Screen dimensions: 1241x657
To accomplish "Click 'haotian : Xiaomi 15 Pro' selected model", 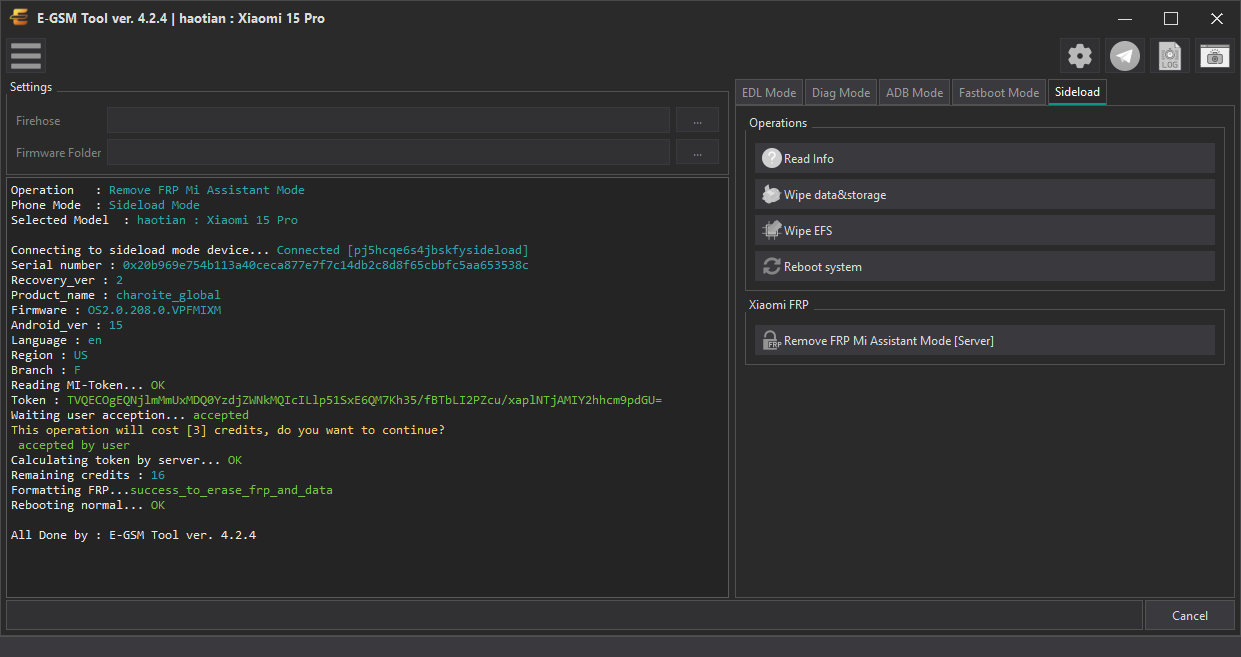I will pyautogui.click(x=217, y=220).
